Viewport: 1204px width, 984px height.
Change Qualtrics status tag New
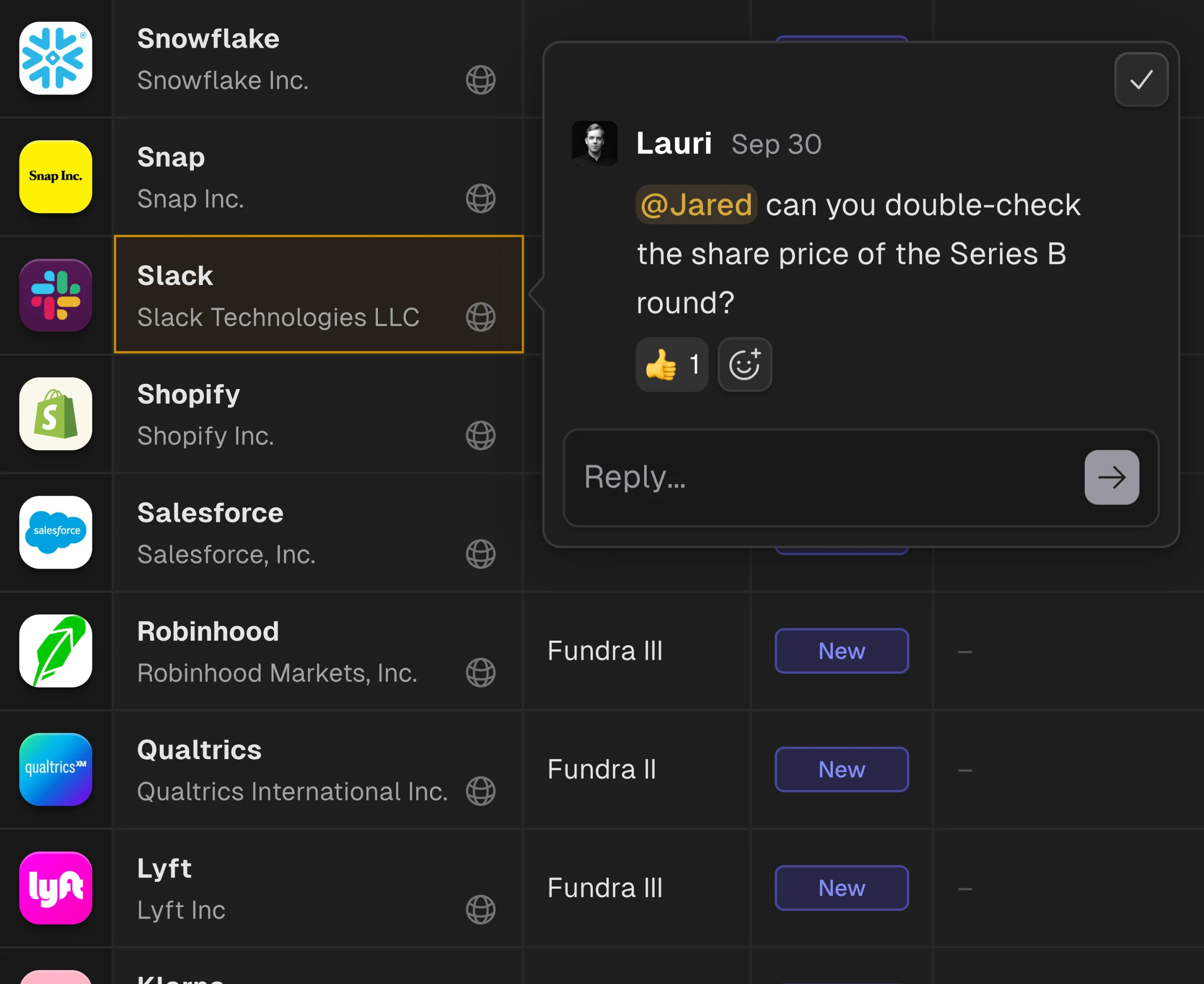[x=841, y=769]
